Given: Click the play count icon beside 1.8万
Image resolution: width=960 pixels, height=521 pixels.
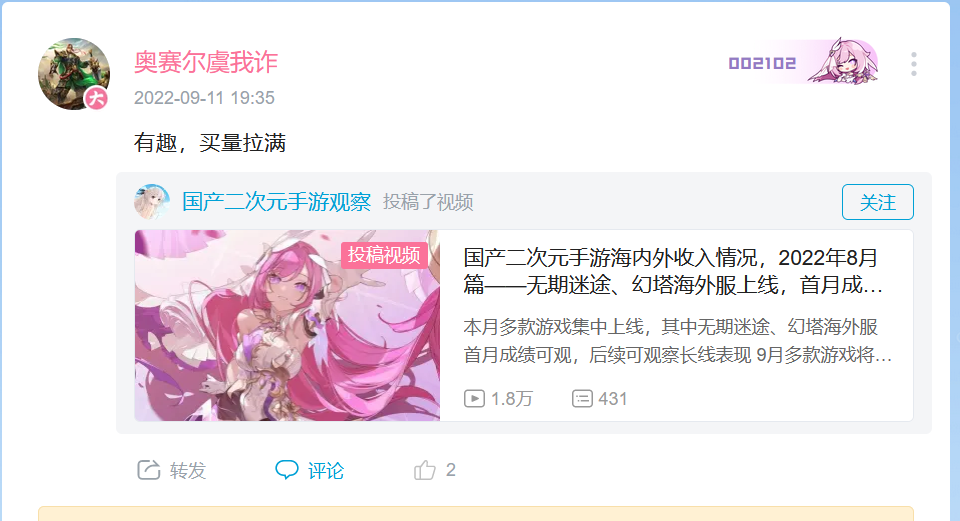Looking at the screenshot, I should pyautogui.click(x=474, y=399).
